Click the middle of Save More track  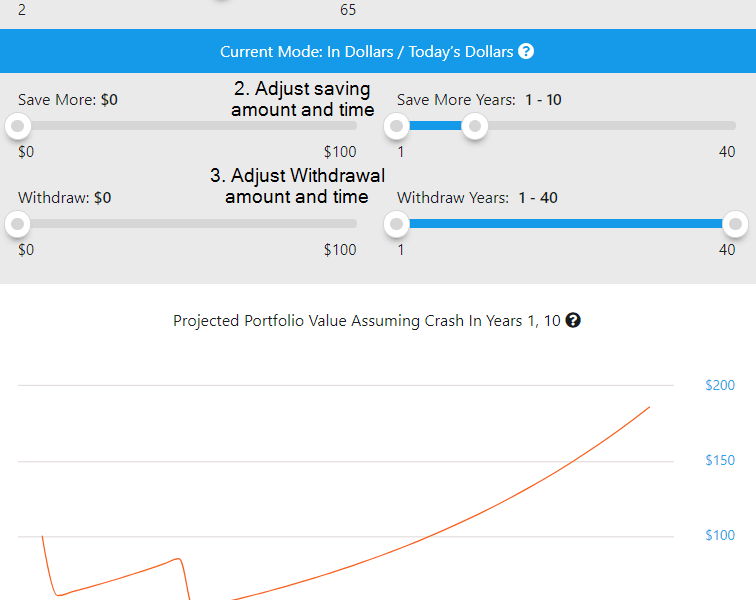click(187, 126)
